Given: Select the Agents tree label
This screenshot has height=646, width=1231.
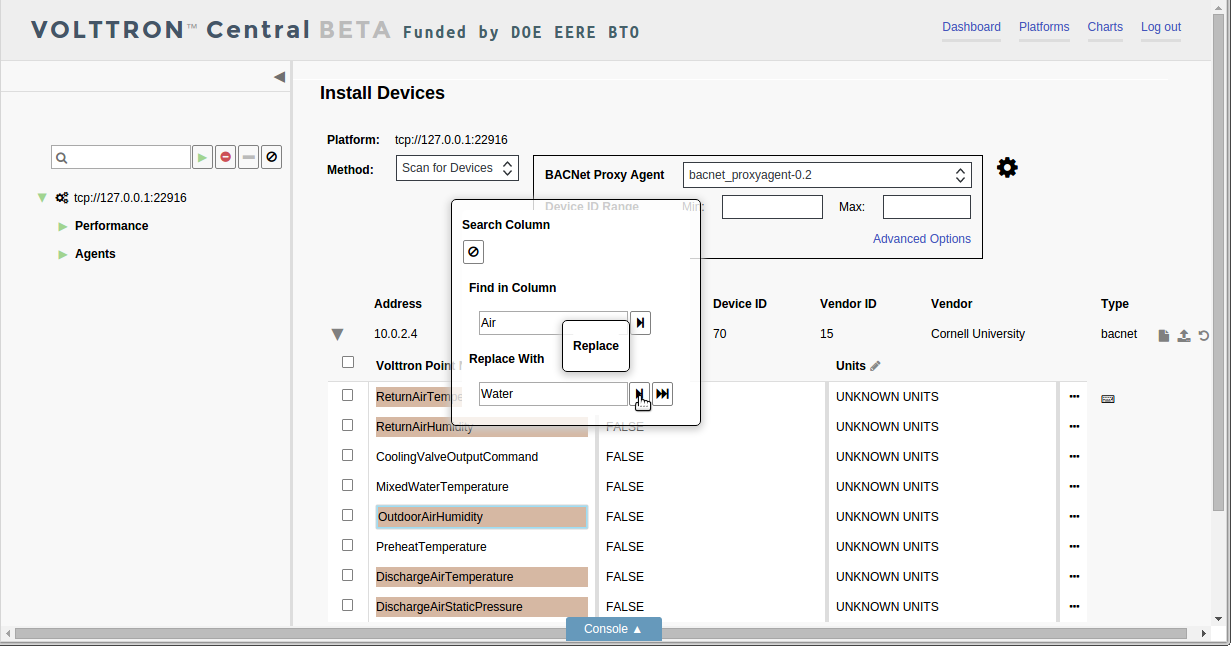Looking at the screenshot, I should 95,254.
